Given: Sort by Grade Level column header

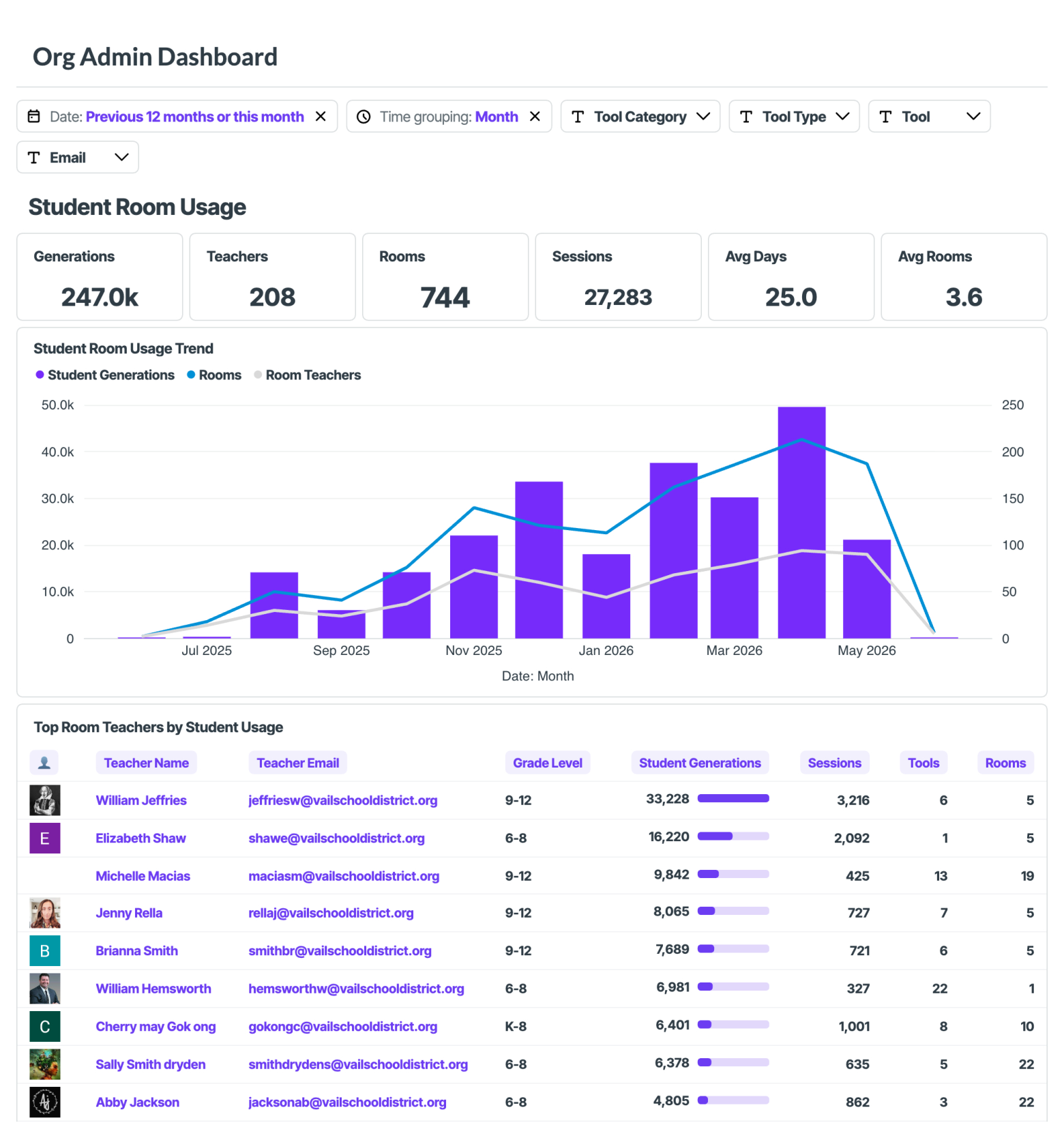Looking at the screenshot, I should tap(548, 763).
